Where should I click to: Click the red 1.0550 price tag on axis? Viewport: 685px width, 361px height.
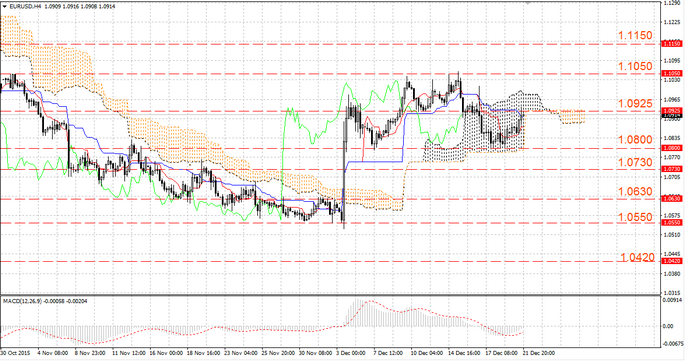click(672, 222)
